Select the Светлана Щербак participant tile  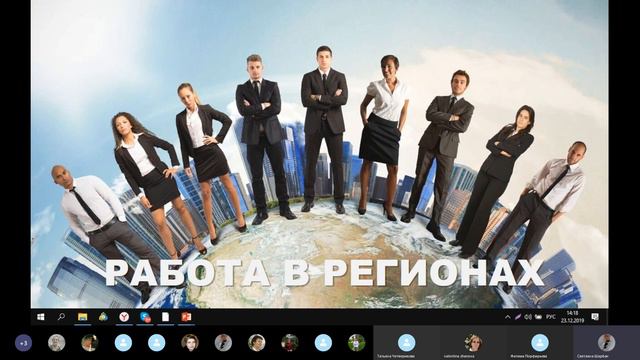point(607,343)
